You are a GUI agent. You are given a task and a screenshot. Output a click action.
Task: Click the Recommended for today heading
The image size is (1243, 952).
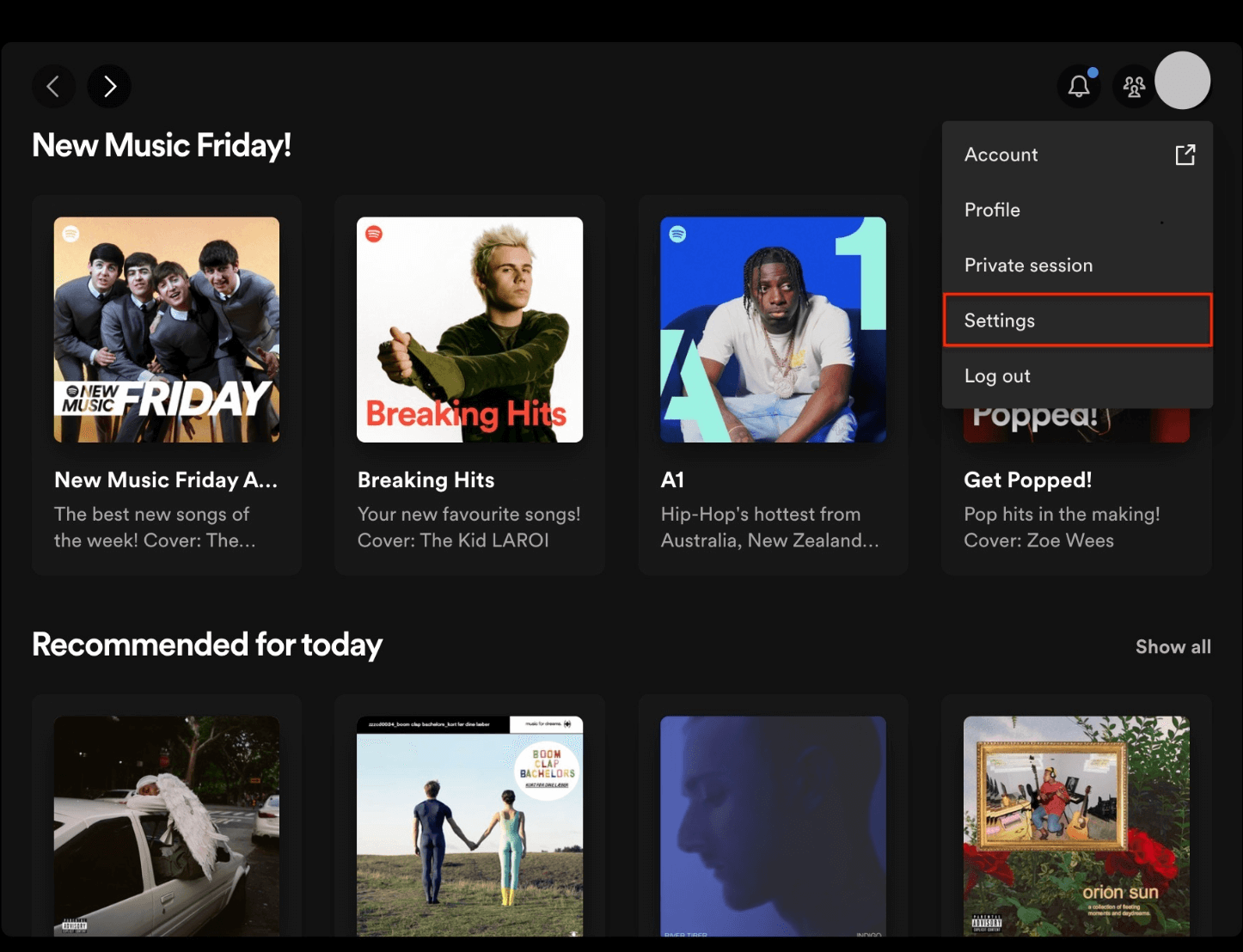point(207,644)
